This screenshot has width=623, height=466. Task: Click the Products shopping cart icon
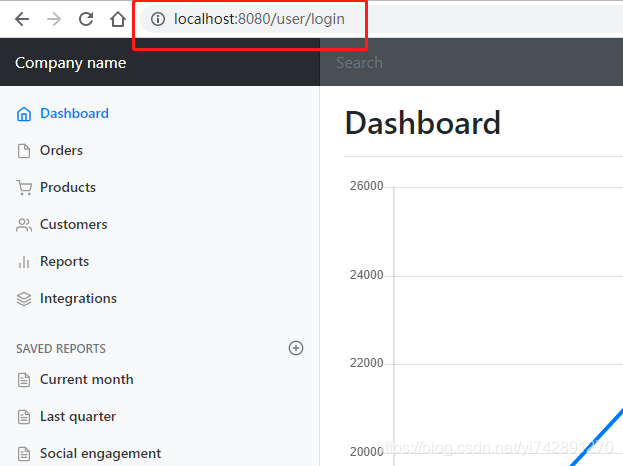(24, 188)
